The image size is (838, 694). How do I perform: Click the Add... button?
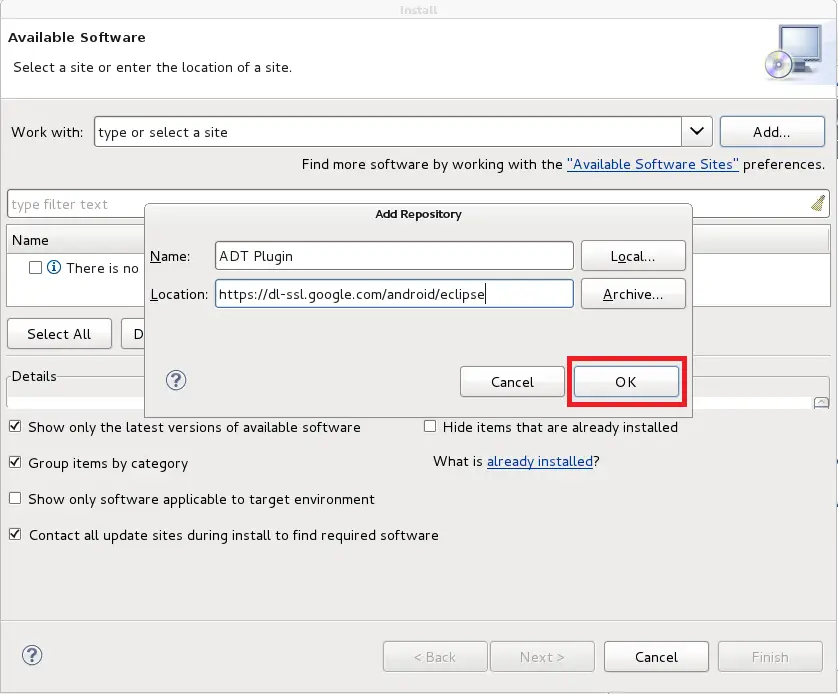[772, 131]
